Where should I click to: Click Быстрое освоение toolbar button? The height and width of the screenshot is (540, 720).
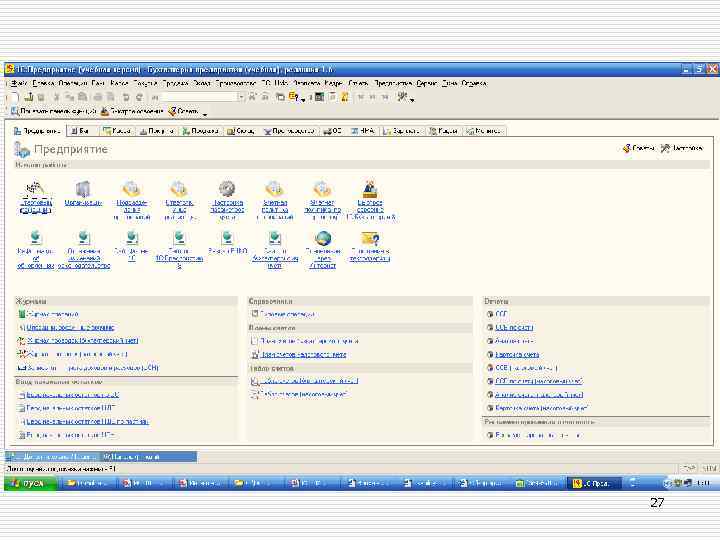pos(132,111)
